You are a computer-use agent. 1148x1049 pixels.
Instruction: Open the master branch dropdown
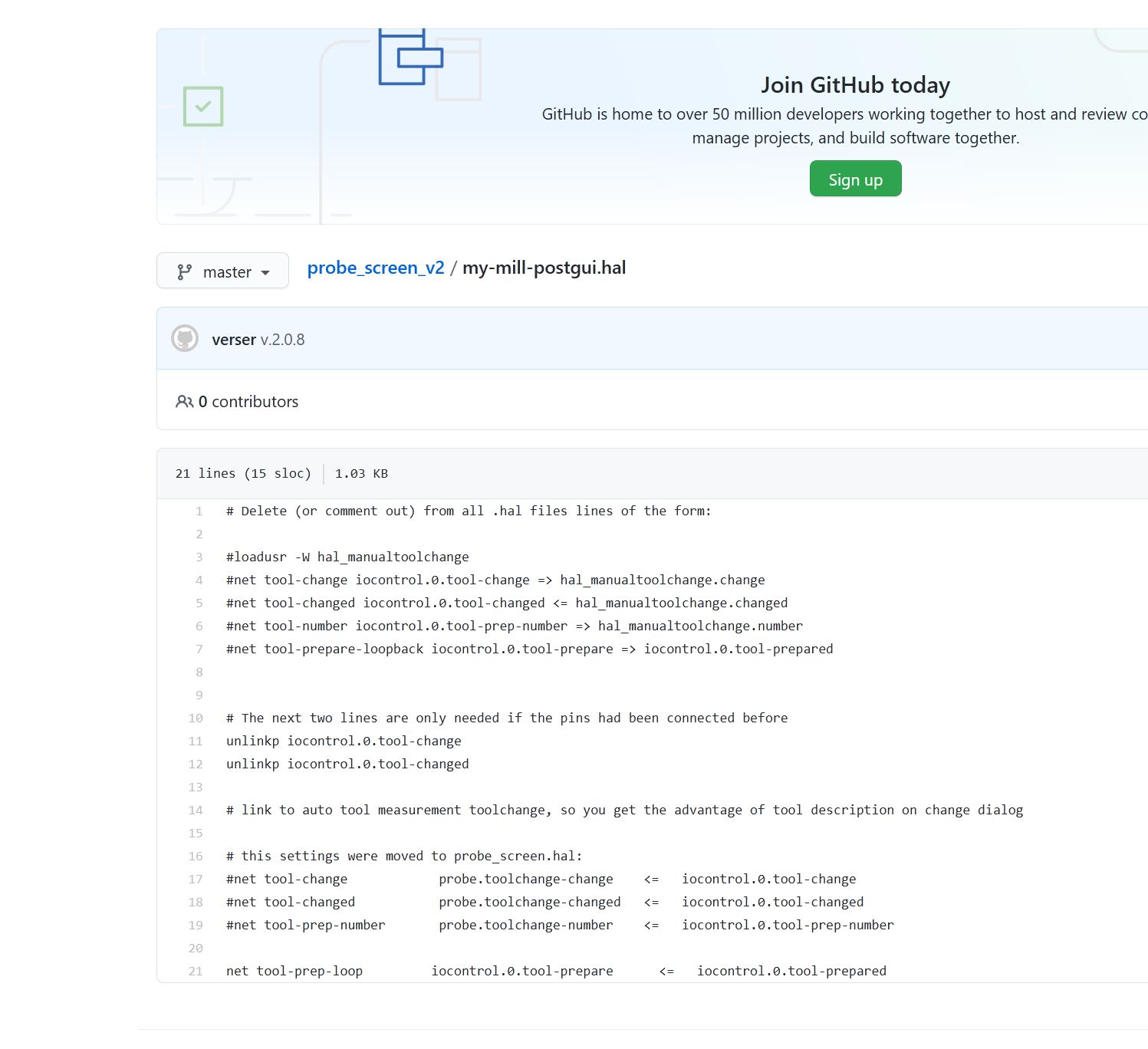point(222,271)
